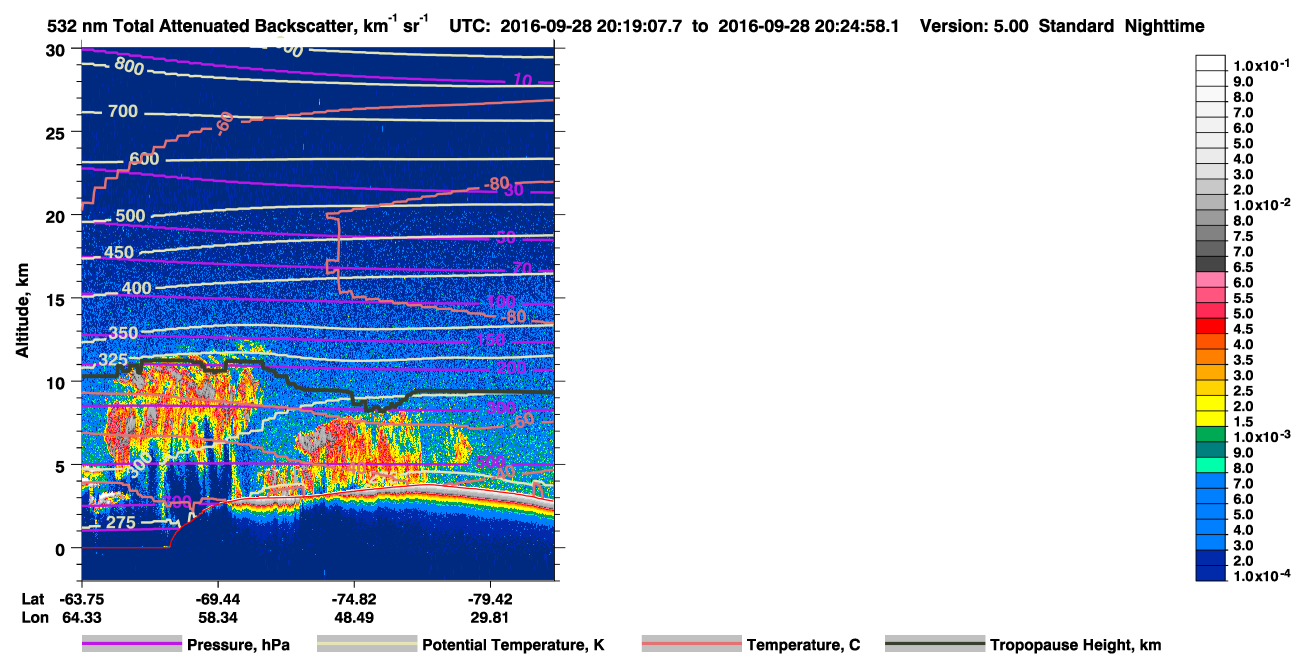The width and height of the screenshot is (1300, 667).
Task: Click the word 'Standard' in the header
Action: coord(1078,26)
